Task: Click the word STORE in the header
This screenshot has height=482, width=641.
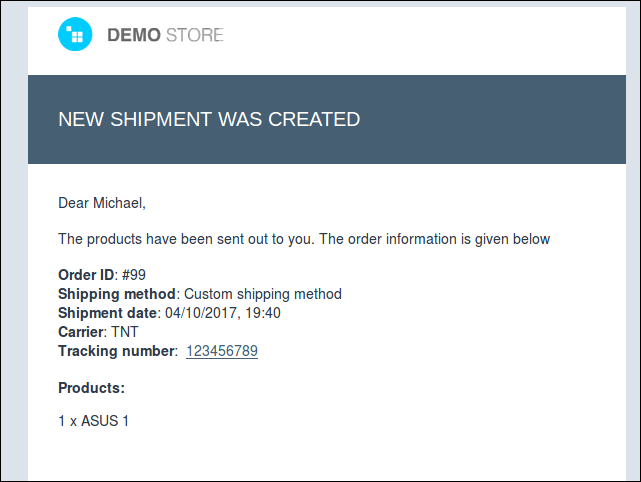Action: [195, 35]
